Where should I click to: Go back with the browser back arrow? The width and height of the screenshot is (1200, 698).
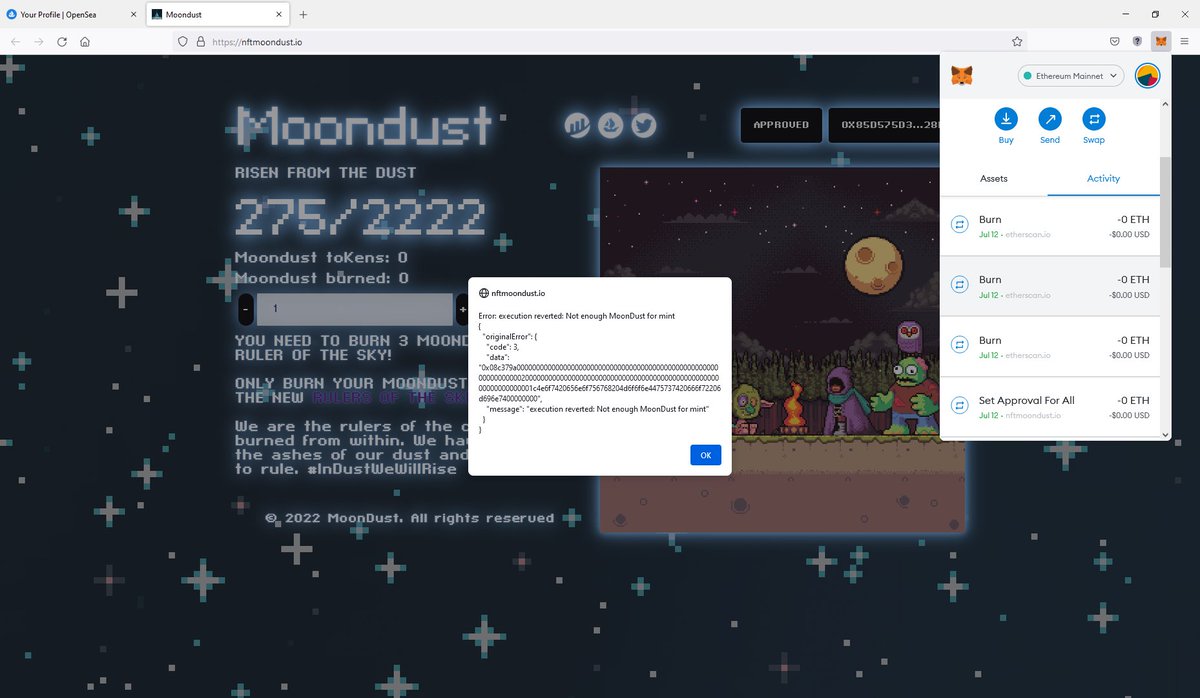(15, 42)
